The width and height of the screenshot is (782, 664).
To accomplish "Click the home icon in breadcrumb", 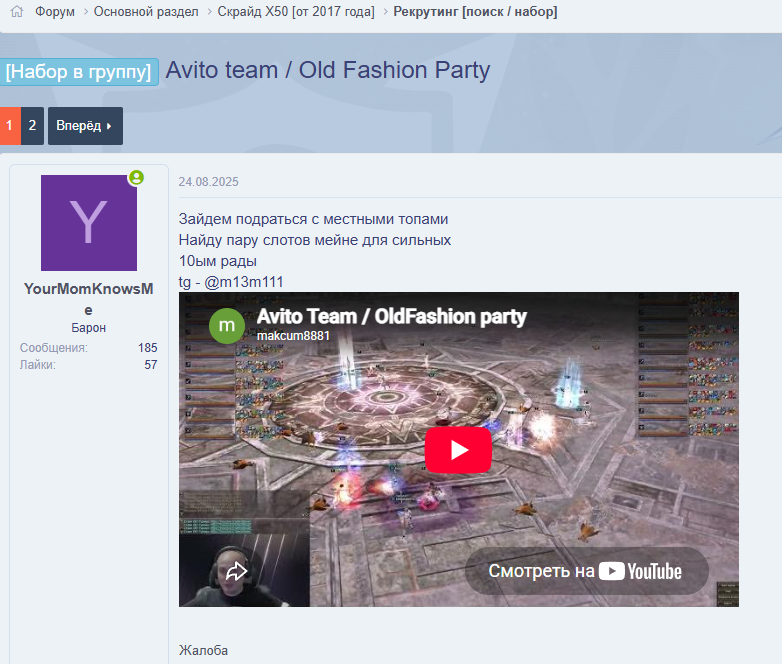I will pyautogui.click(x=17, y=11).
